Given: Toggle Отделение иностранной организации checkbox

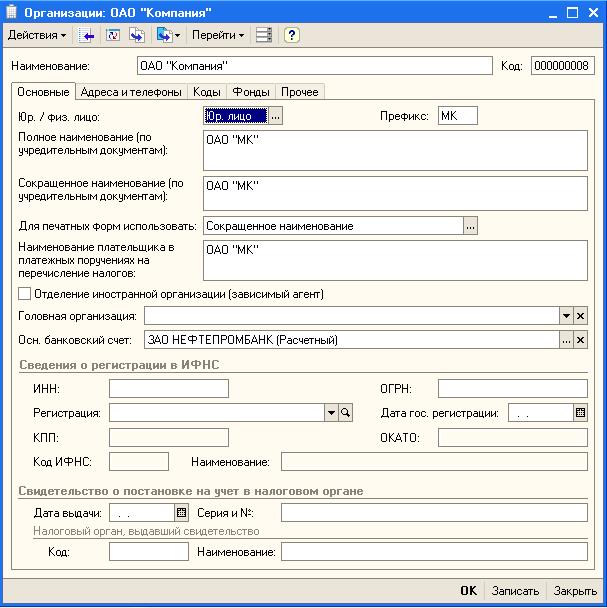Looking at the screenshot, I should [x=25, y=294].
